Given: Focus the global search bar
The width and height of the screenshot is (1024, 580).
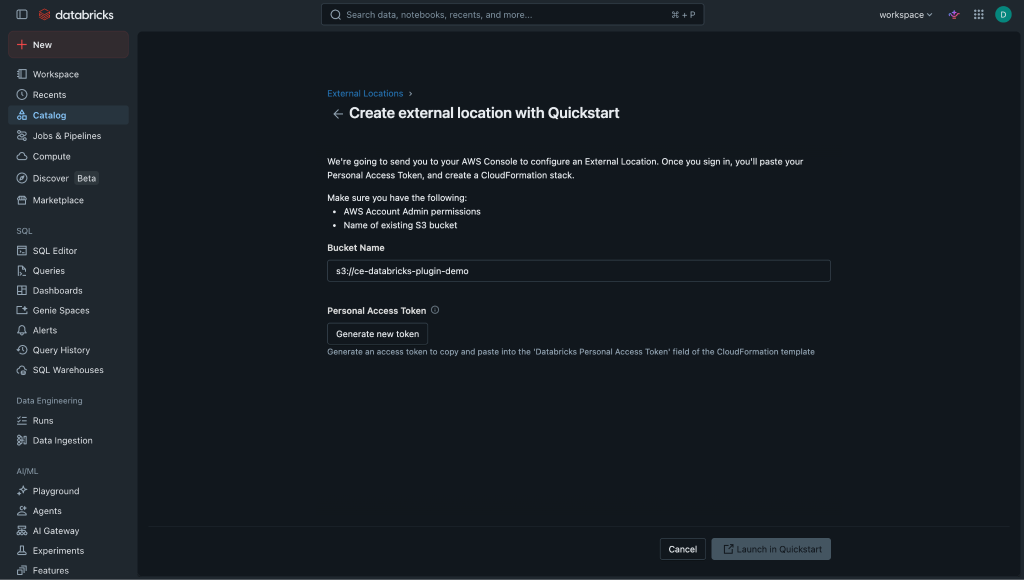Looking at the screenshot, I should pyautogui.click(x=513, y=14).
